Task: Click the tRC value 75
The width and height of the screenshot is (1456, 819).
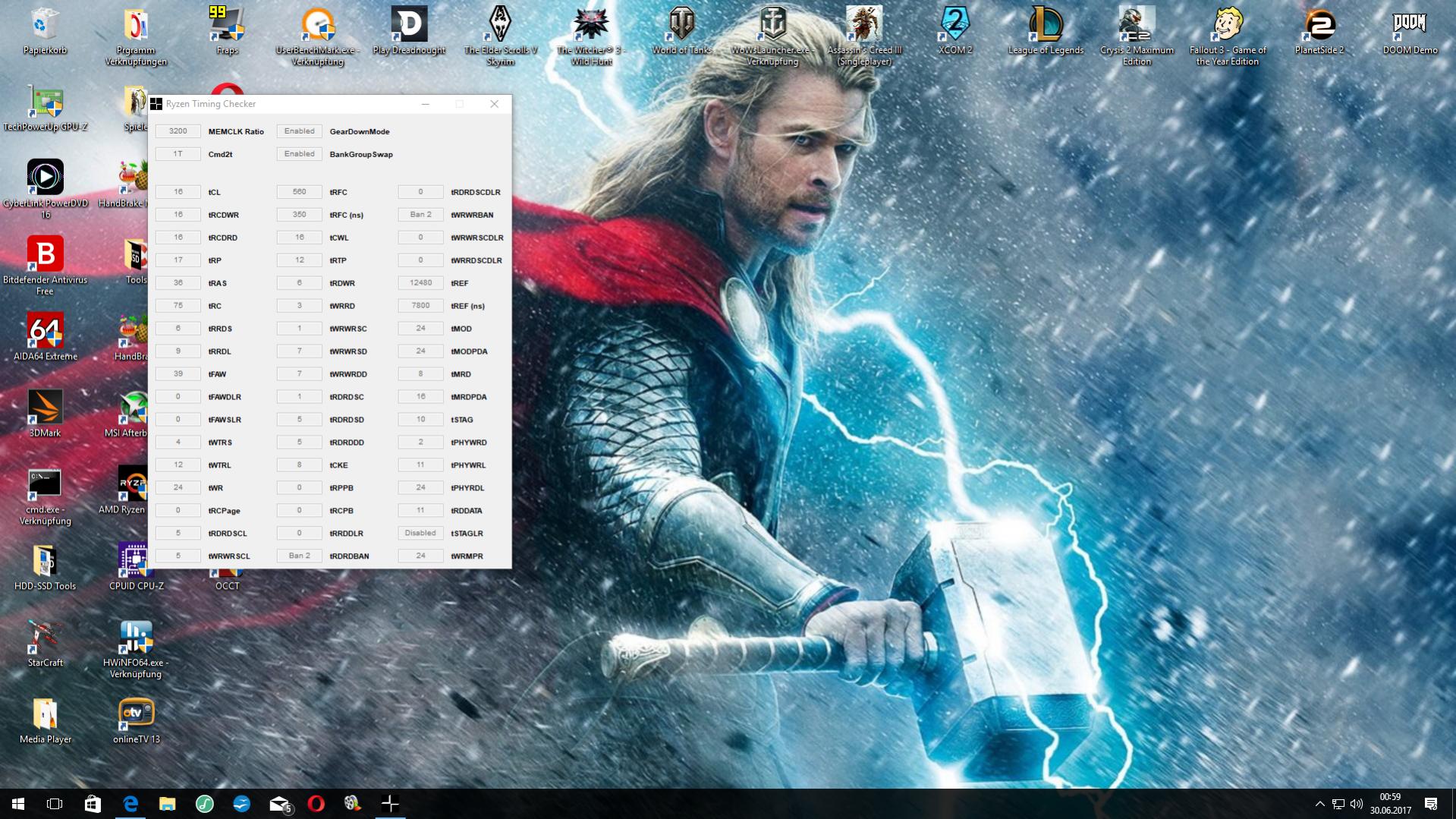Action: [178, 306]
